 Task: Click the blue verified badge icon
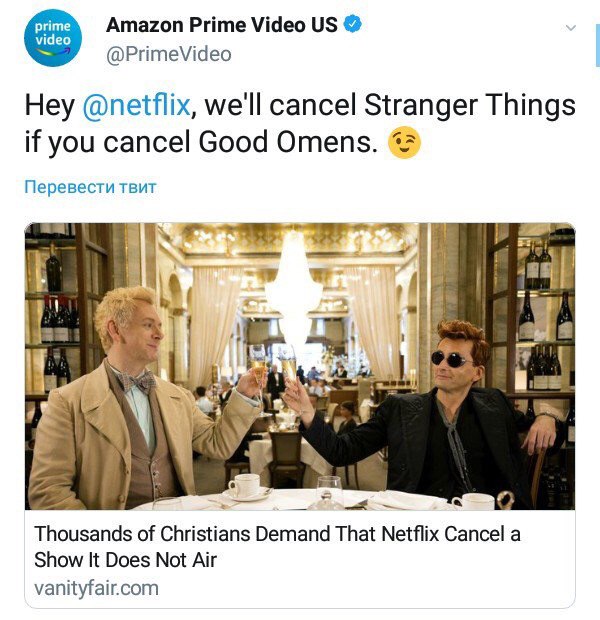click(x=352, y=25)
